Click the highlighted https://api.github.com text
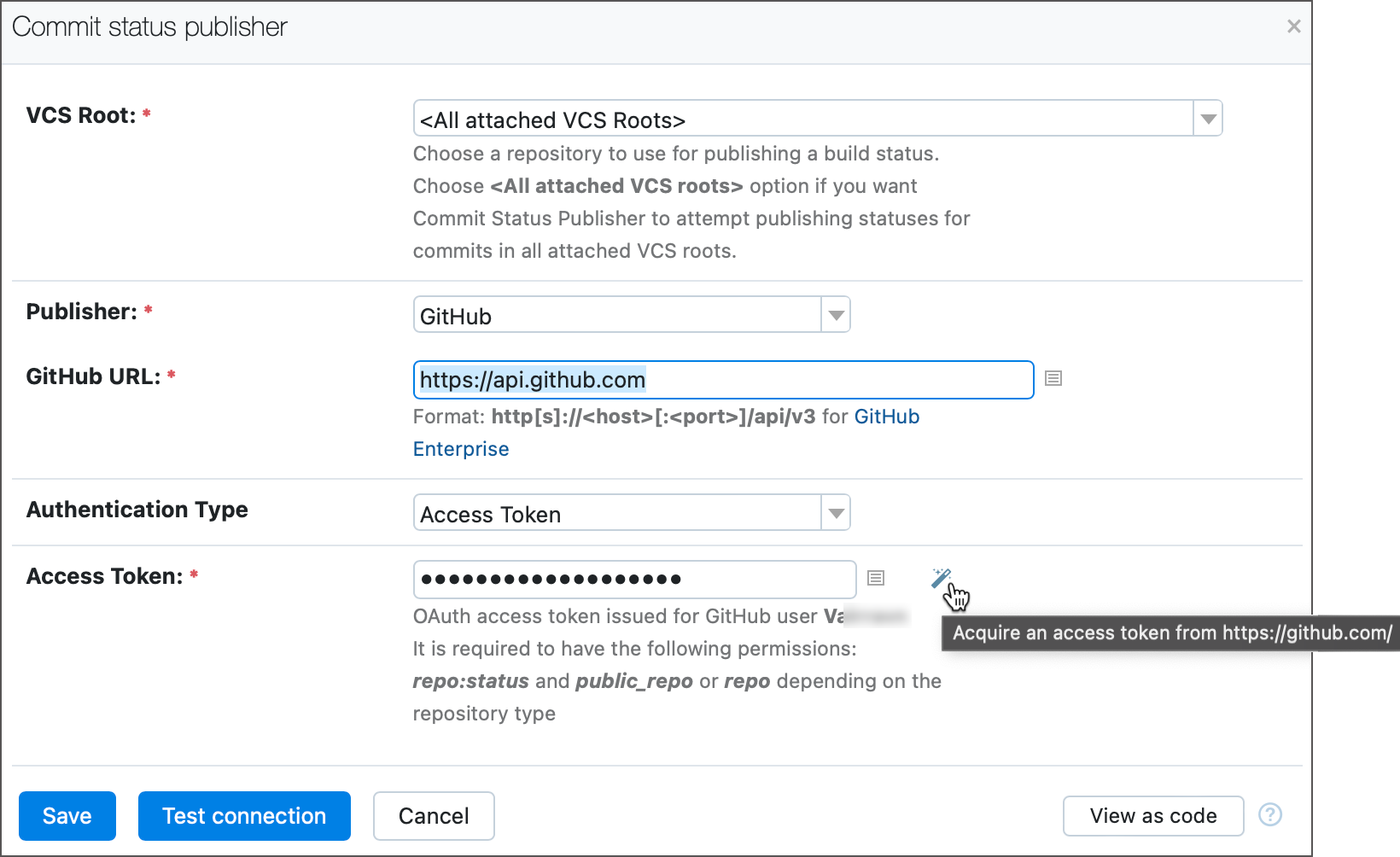Screen dimensions: 1400x857 pos(532,379)
